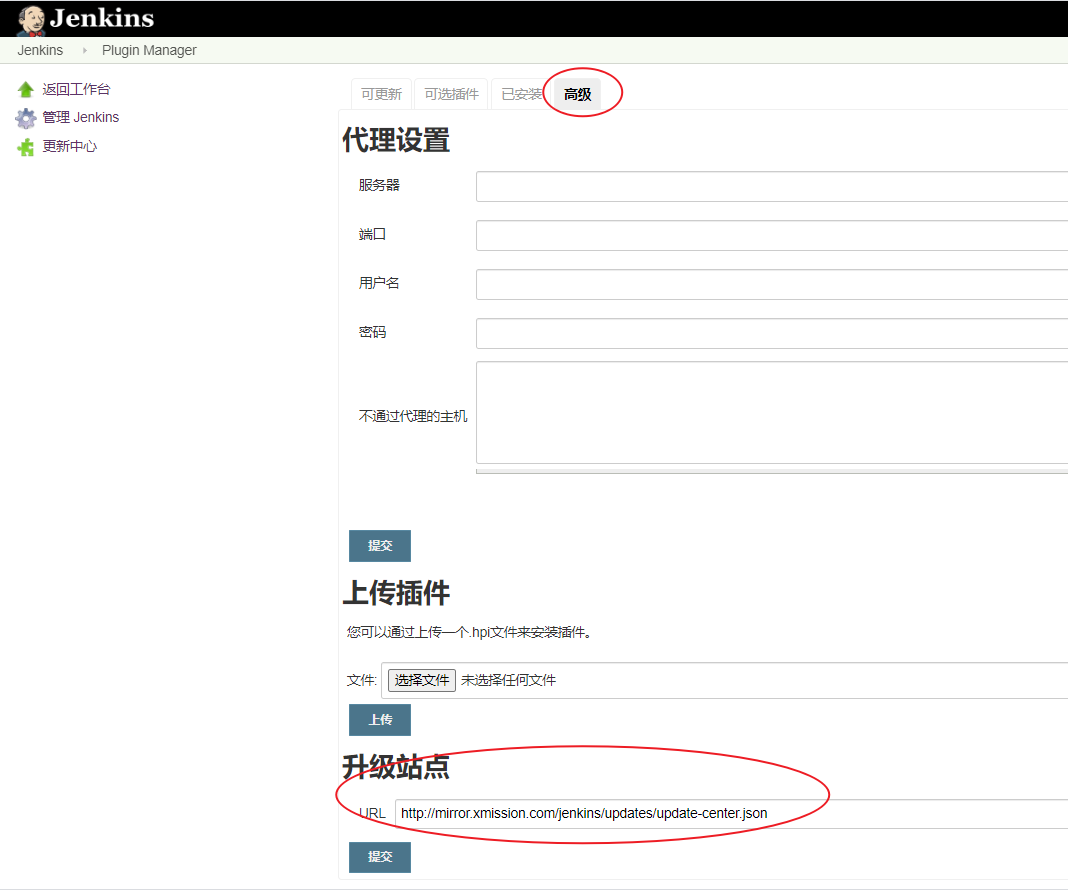Screen dimensions: 1068x890
Task: Open the 返回工作台 link
Action: [x=76, y=89]
